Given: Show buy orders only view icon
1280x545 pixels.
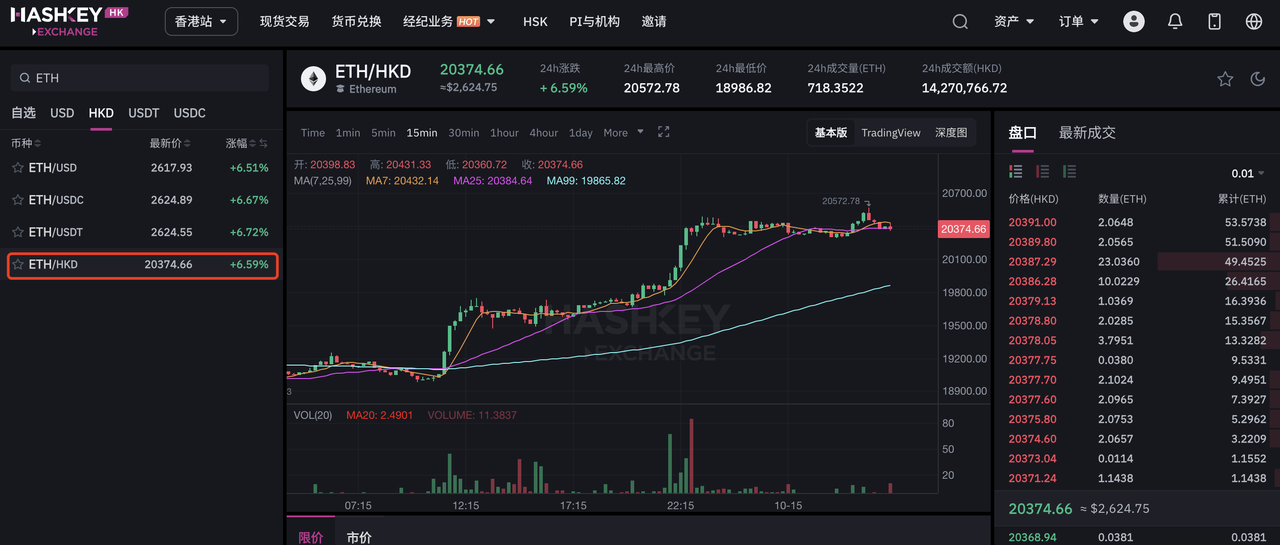Looking at the screenshot, I should [x=1069, y=172].
